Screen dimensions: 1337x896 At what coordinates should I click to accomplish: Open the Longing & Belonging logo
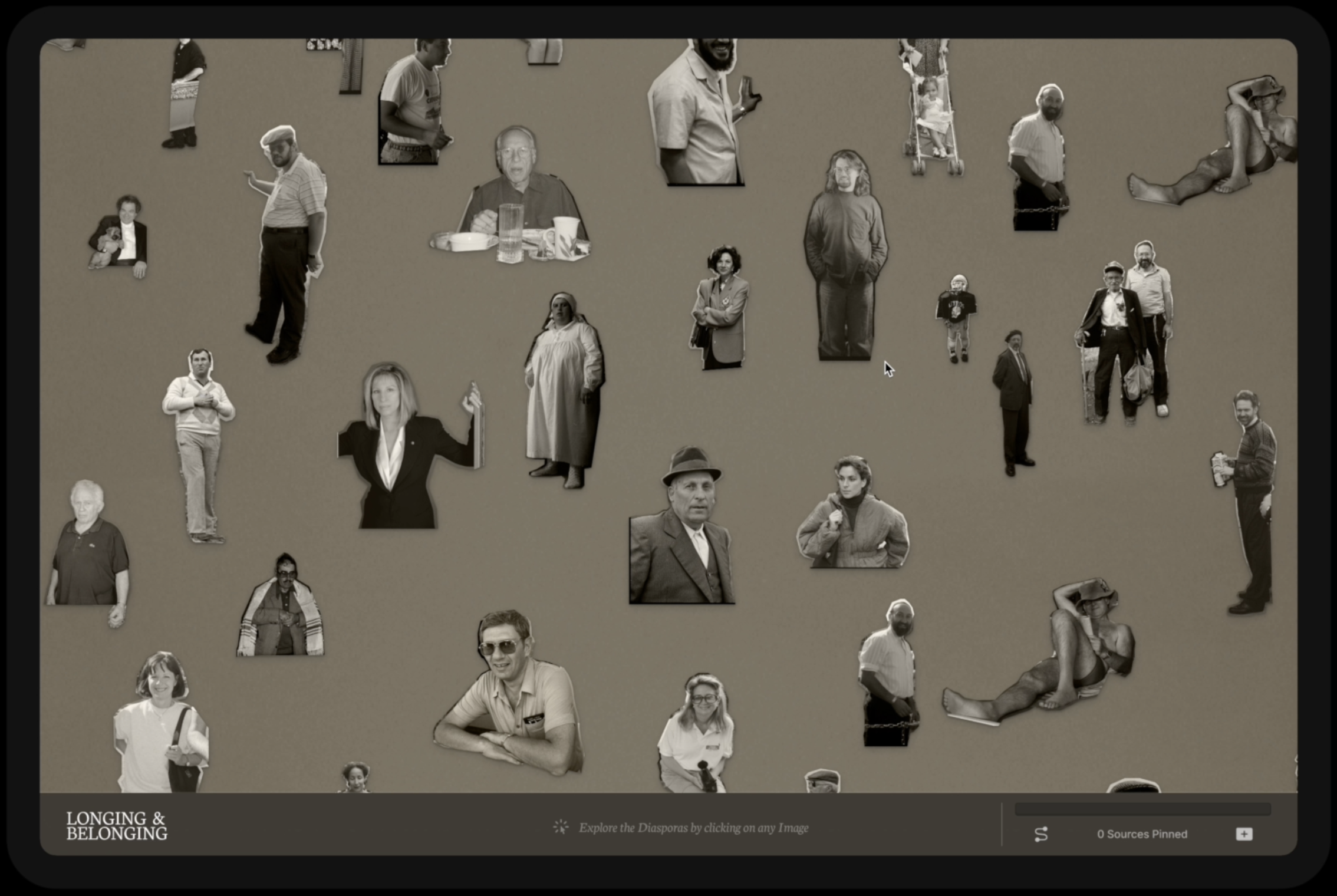click(x=117, y=826)
